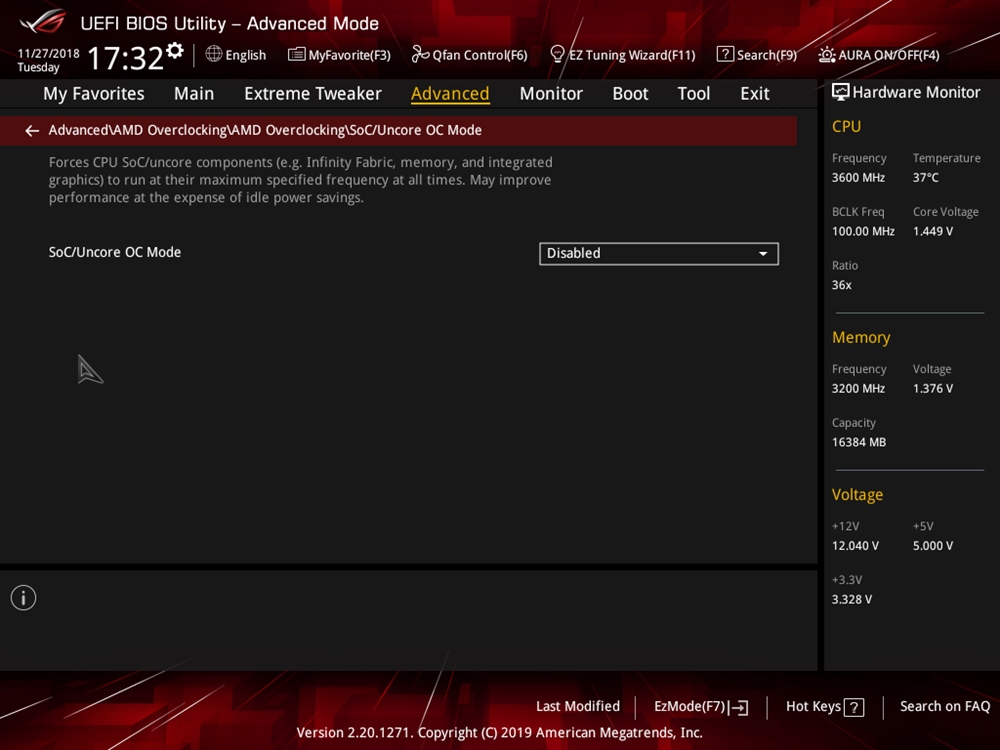Click the Hardware Monitor panel title
This screenshot has width=1000, height=750.
pos(916,92)
